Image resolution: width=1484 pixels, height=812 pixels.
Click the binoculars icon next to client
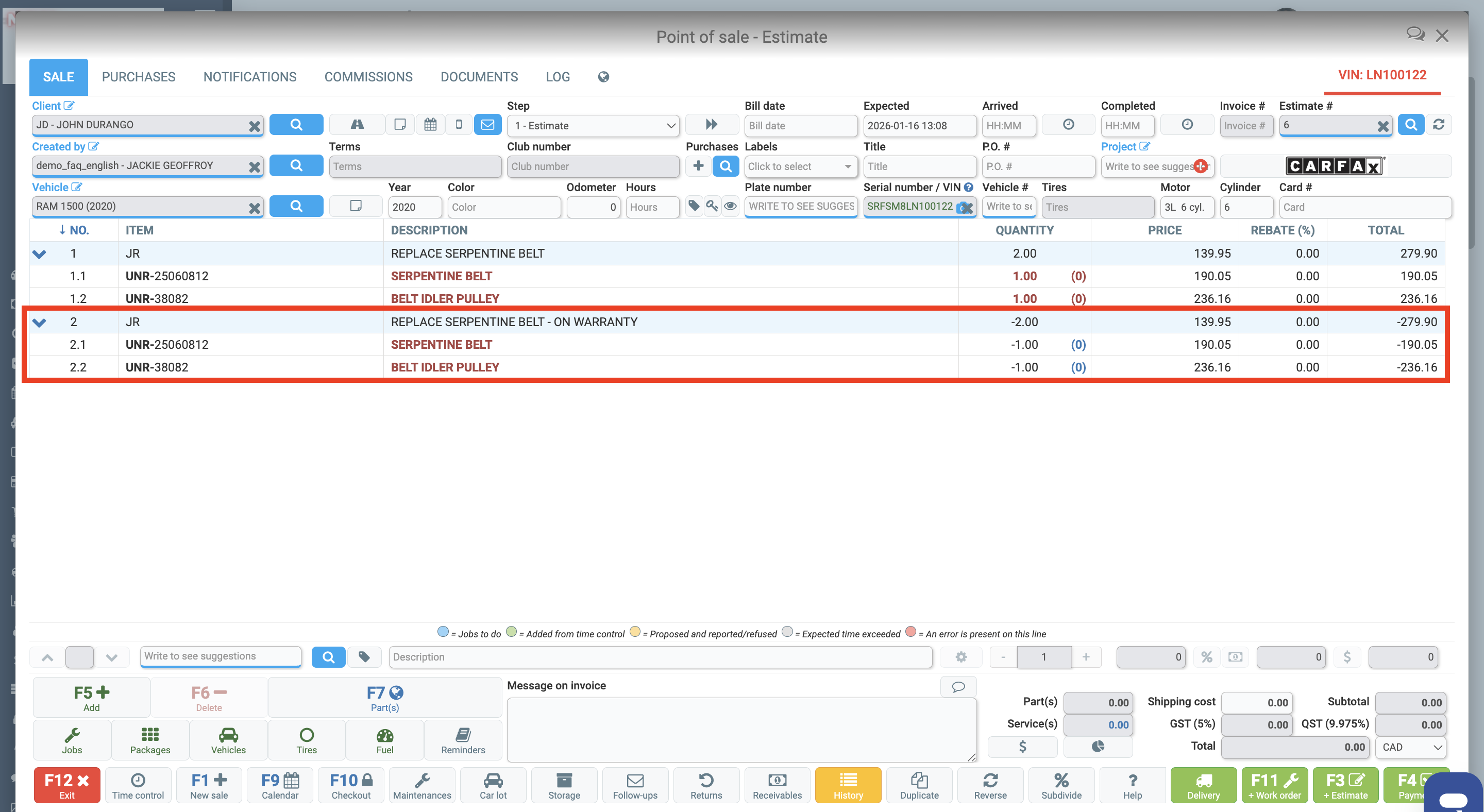click(357, 124)
